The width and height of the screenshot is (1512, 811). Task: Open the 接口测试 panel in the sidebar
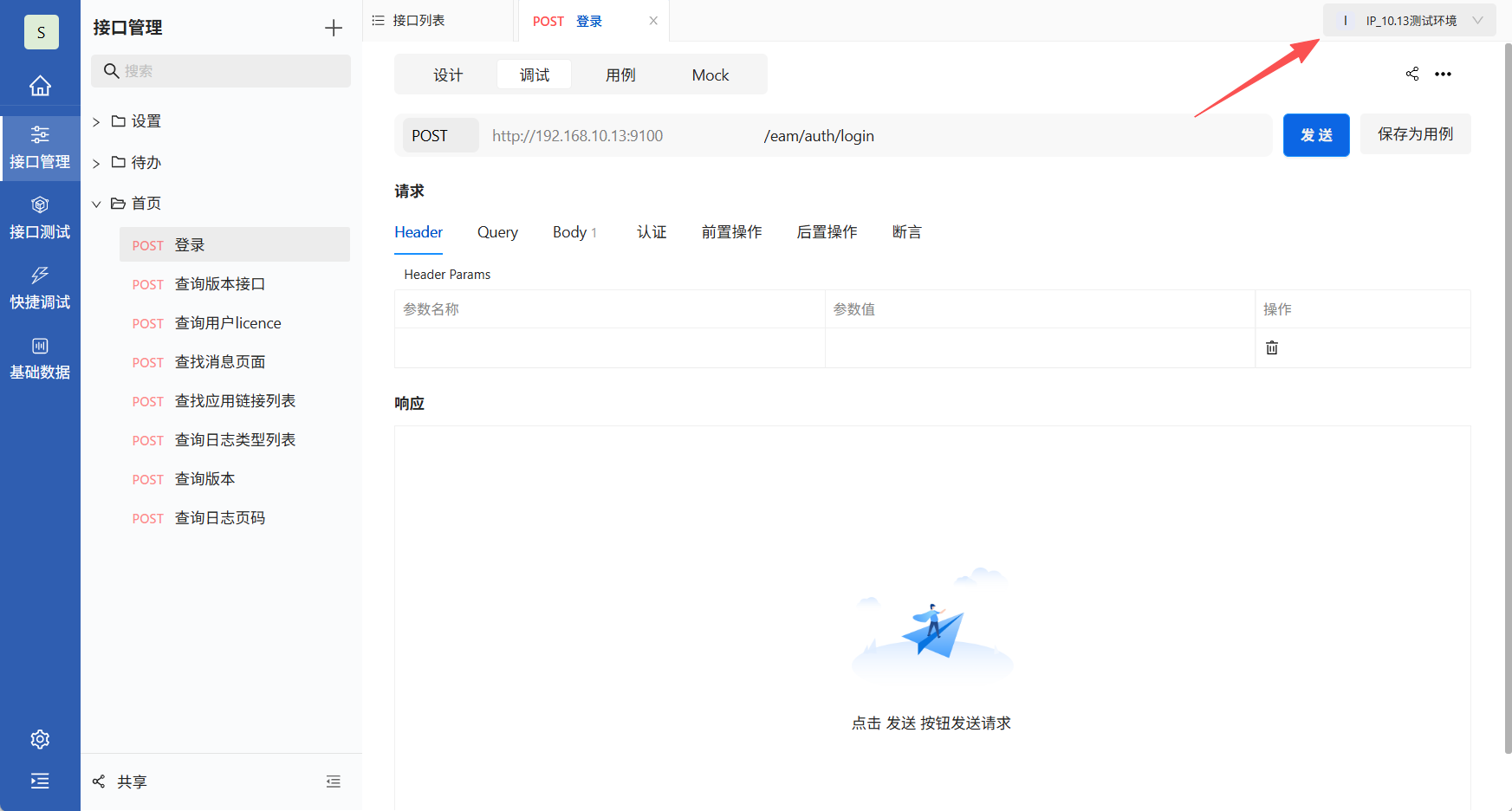pos(40,217)
